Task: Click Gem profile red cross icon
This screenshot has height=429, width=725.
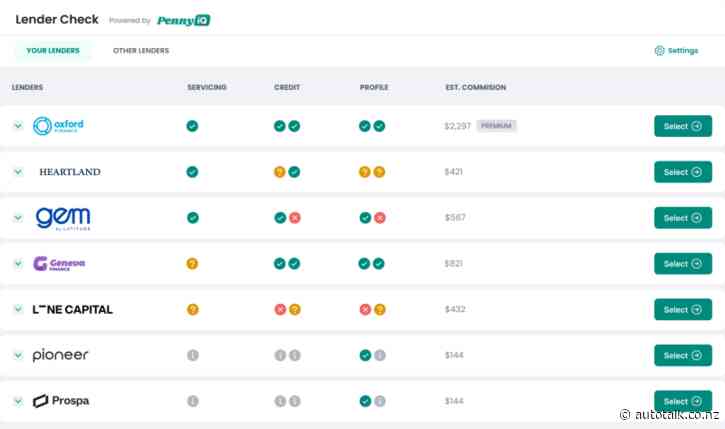Action: pos(380,218)
